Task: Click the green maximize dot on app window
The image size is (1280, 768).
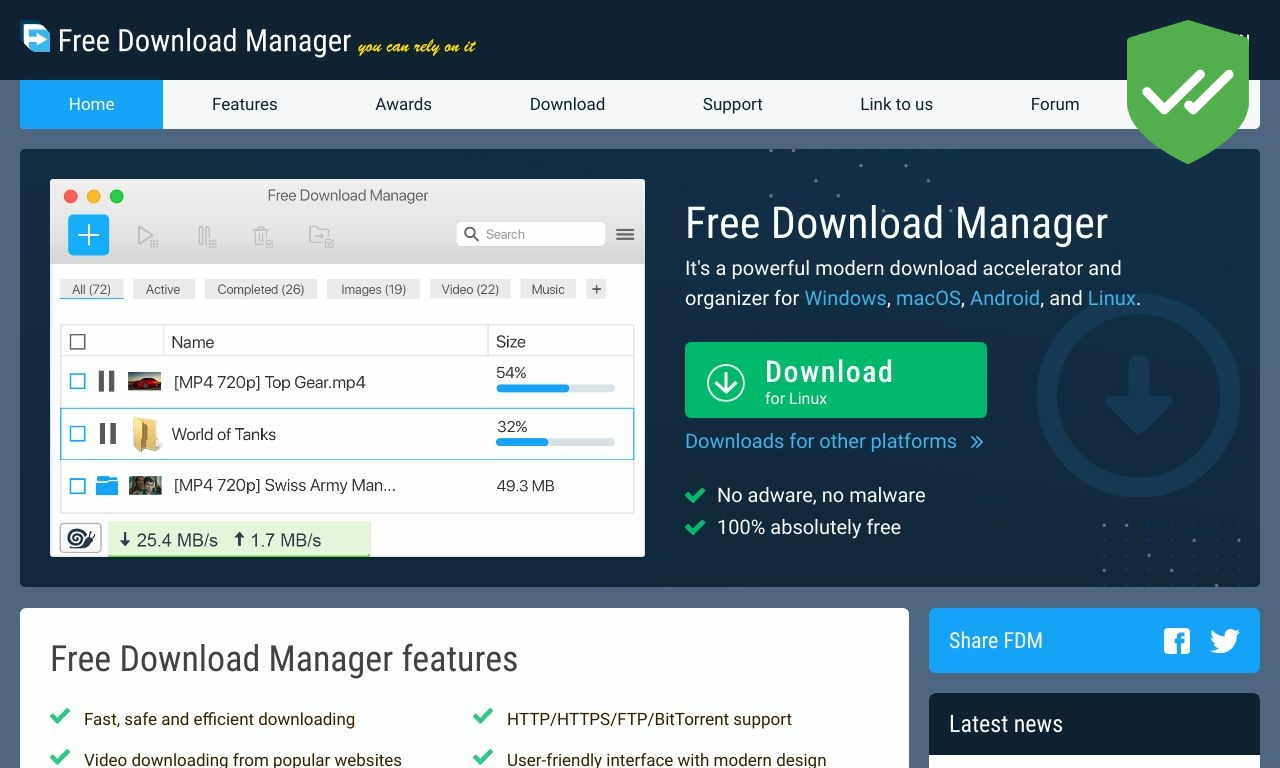Action: [117, 196]
